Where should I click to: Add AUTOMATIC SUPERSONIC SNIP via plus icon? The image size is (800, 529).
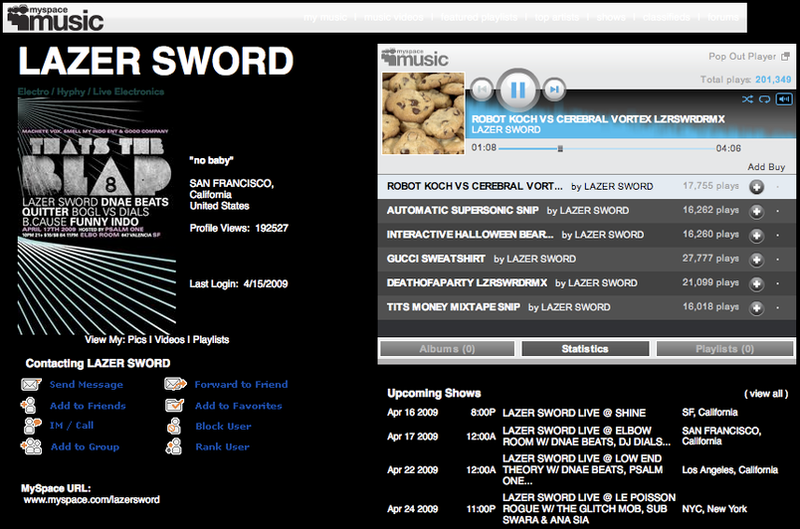pyautogui.click(x=757, y=211)
